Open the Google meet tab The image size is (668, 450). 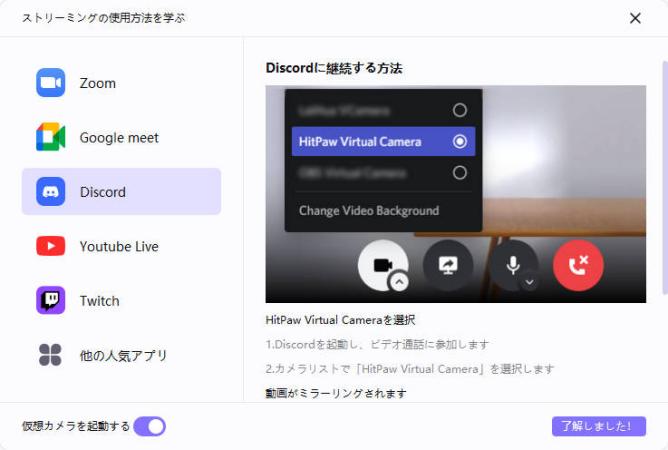(x=121, y=137)
